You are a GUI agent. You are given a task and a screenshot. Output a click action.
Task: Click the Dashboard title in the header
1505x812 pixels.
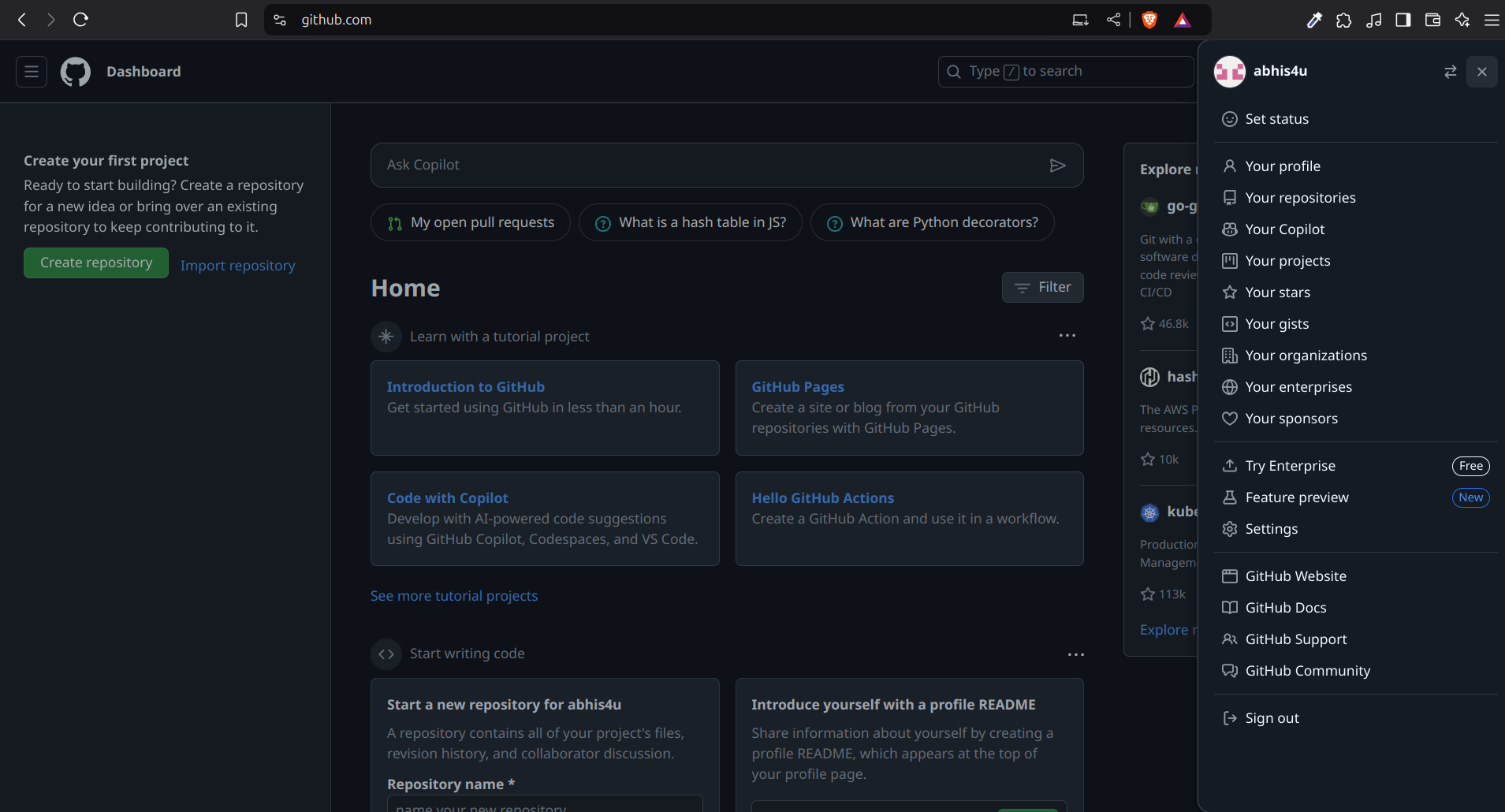pos(143,72)
